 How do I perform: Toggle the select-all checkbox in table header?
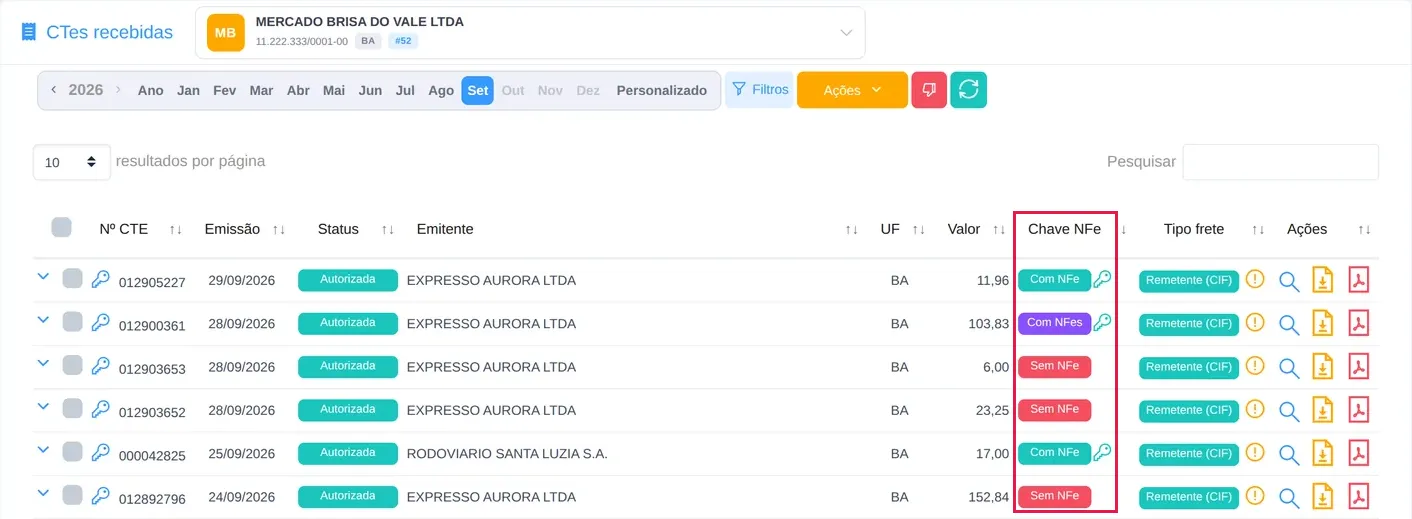[61, 227]
